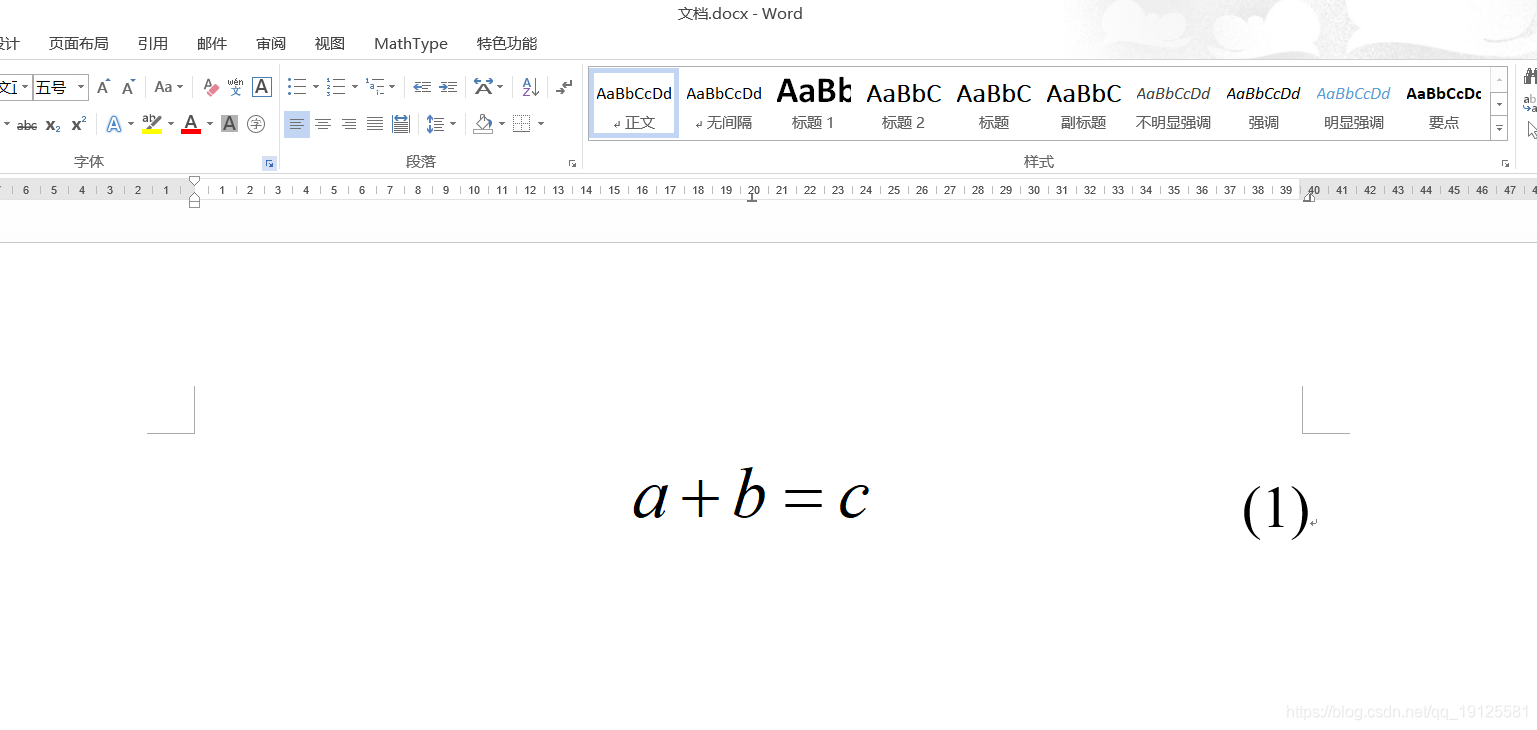1537x730 pixels.
Task: Align text left
Action: pyautogui.click(x=297, y=124)
